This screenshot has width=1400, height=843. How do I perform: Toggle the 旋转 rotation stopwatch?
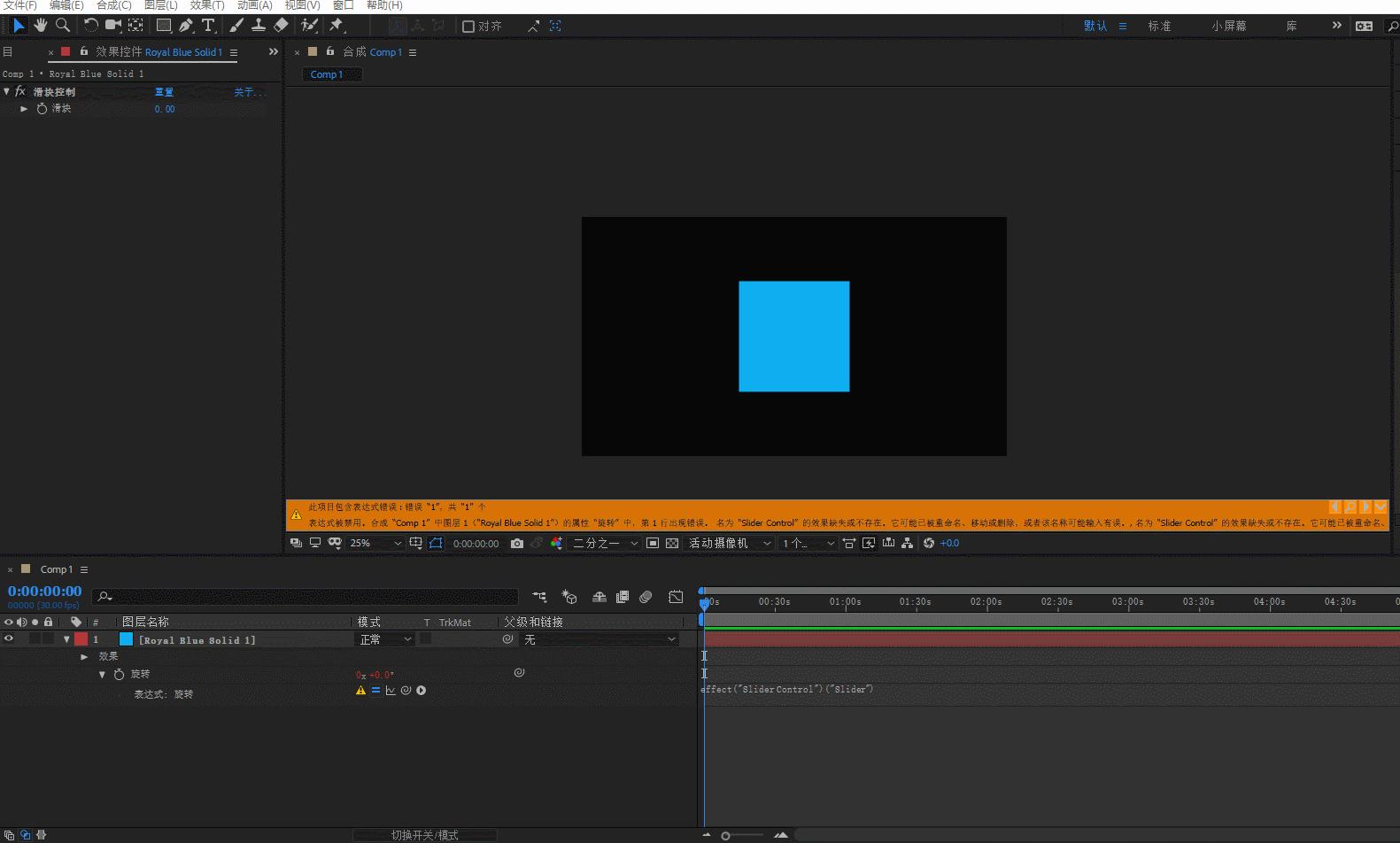tap(120, 674)
